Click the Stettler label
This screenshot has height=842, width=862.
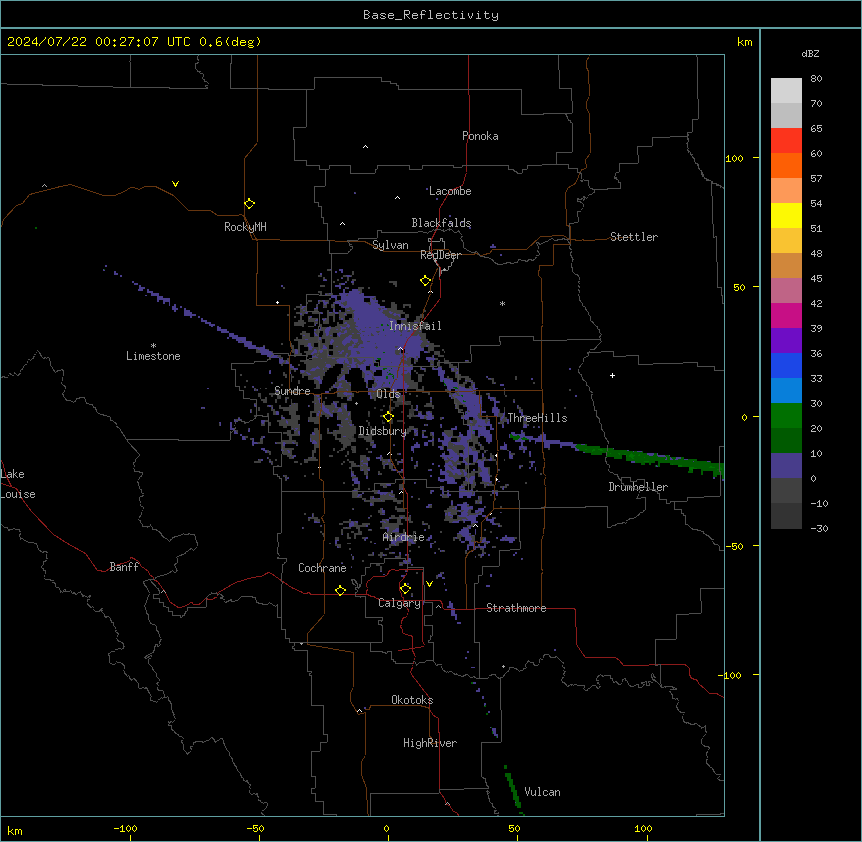634,237
